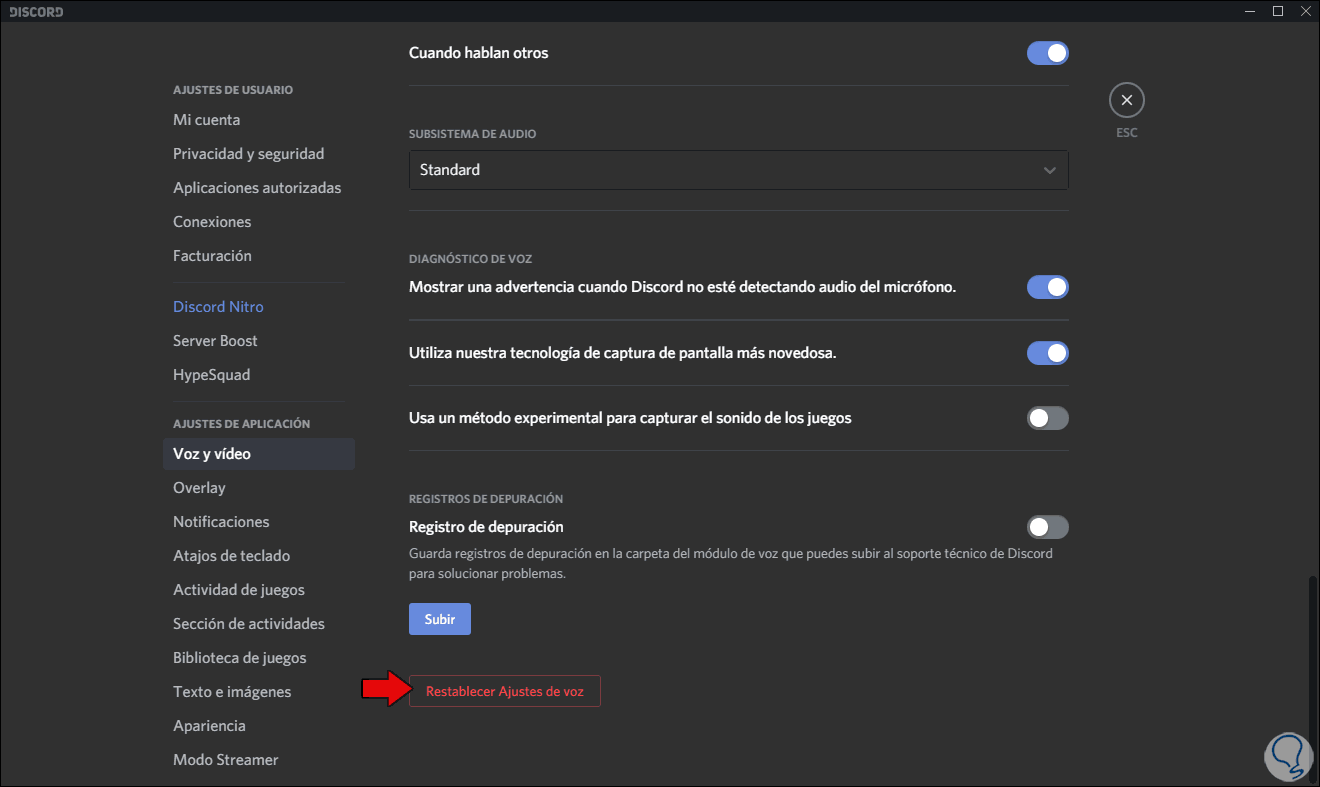The width and height of the screenshot is (1320, 787).
Task: Click 'Restablecer Ajustes de voz' button
Action: point(504,691)
